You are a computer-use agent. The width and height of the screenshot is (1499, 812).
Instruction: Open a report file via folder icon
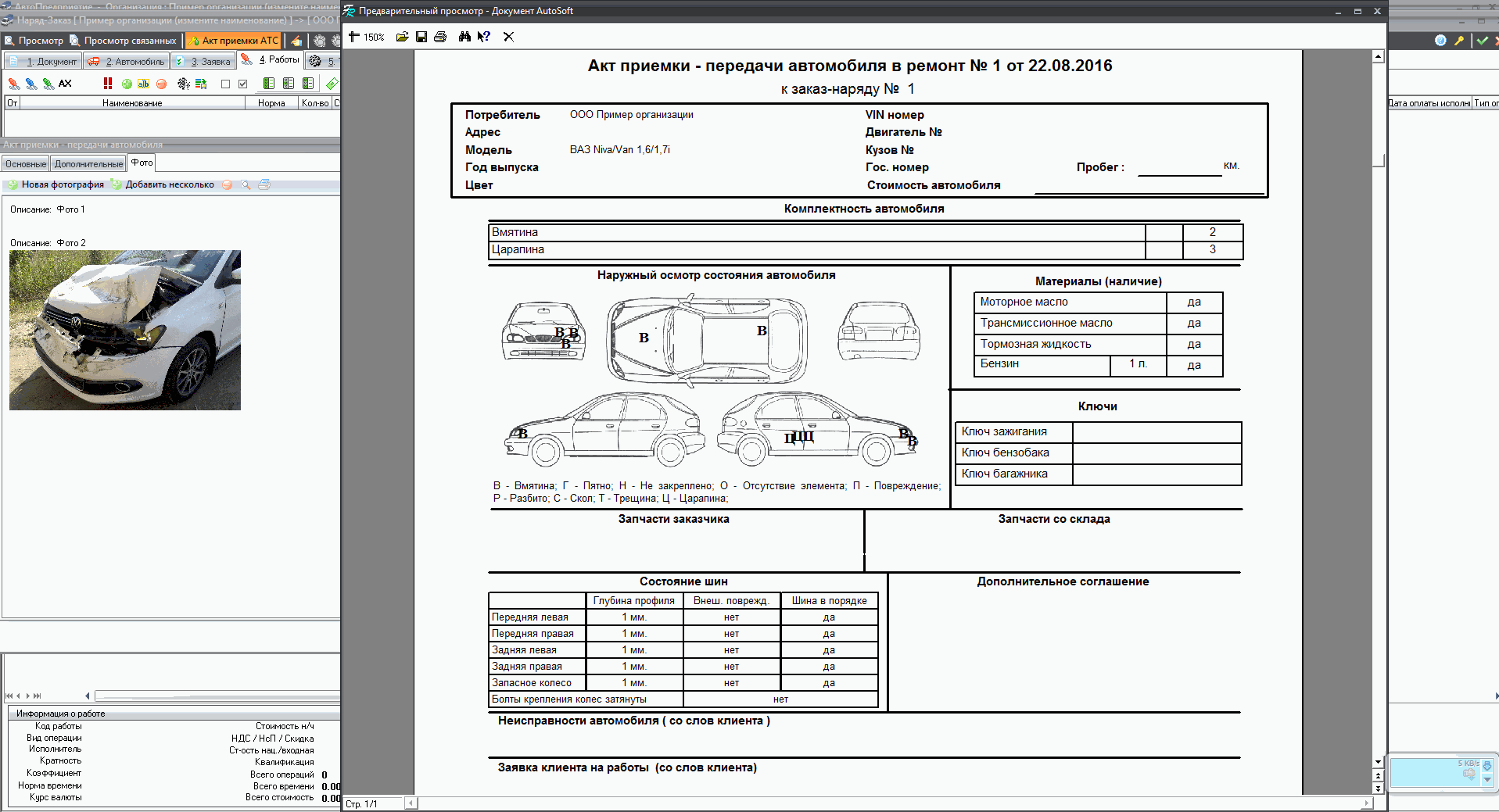(x=402, y=37)
